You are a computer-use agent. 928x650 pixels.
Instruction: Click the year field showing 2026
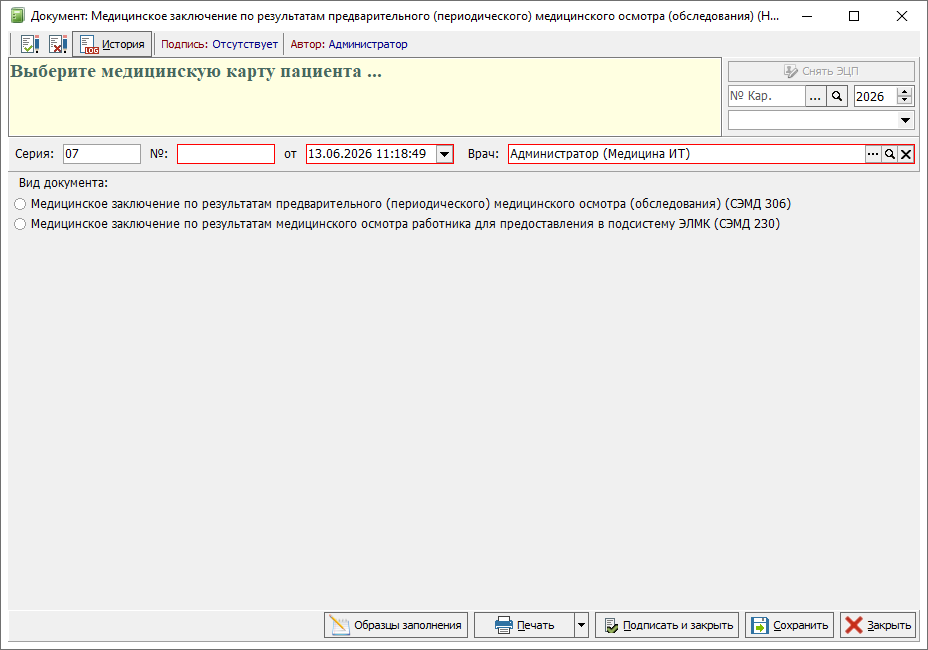pos(875,96)
